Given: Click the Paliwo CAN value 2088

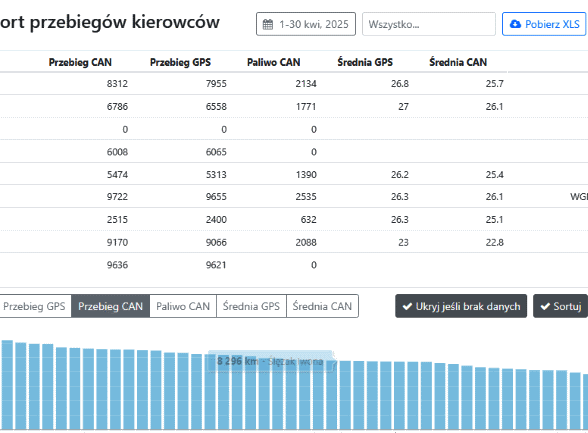Looking at the screenshot, I should point(306,243).
